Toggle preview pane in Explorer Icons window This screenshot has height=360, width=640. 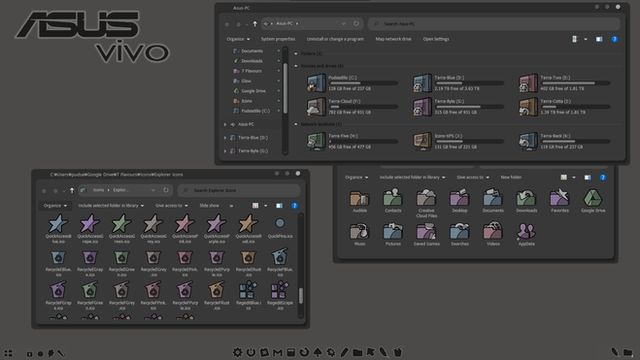(x=279, y=206)
